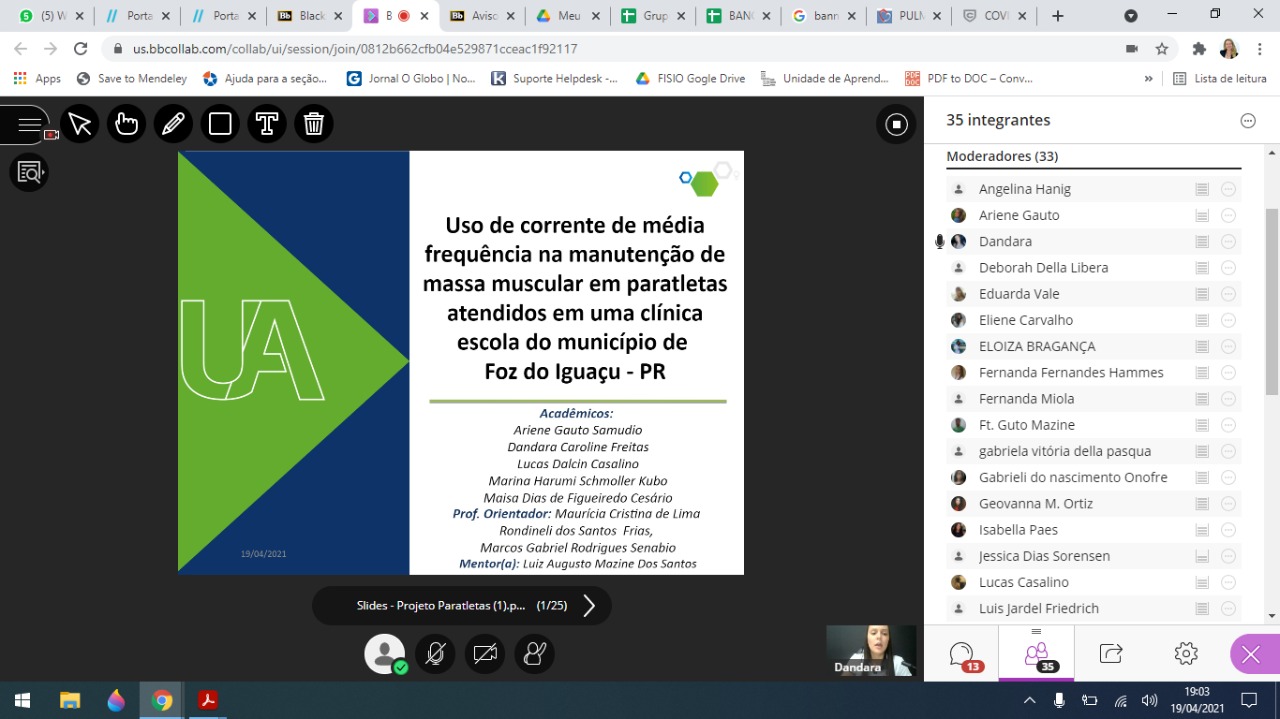Select the text annotation tool
1280x719 pixels.
click(267, 124)
